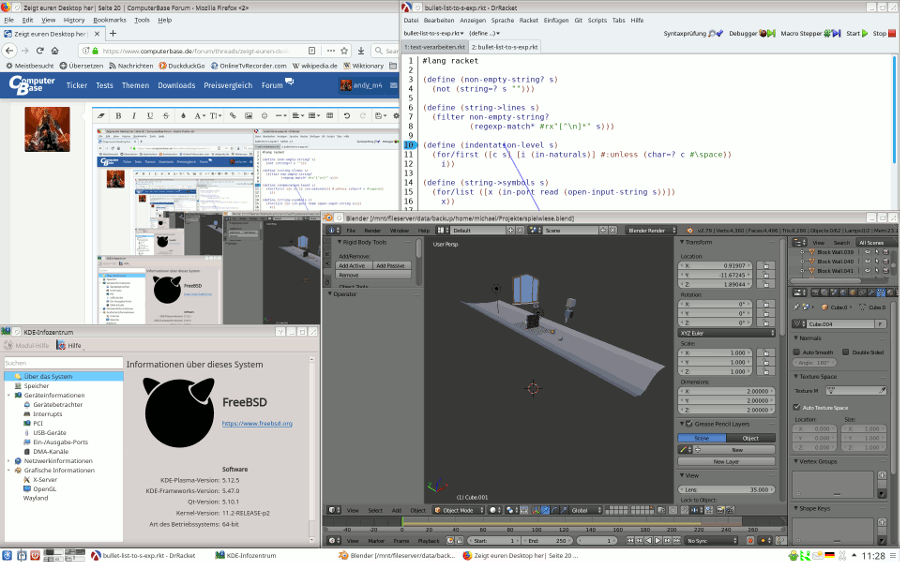Open DrRacket Racket menu
The image size is (900, 562).
tap(529, 20)
